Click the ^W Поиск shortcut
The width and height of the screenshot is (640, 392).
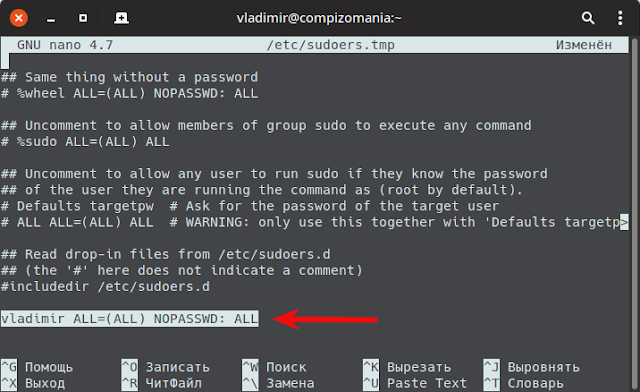pyautogui.click(x=274, y=367)
